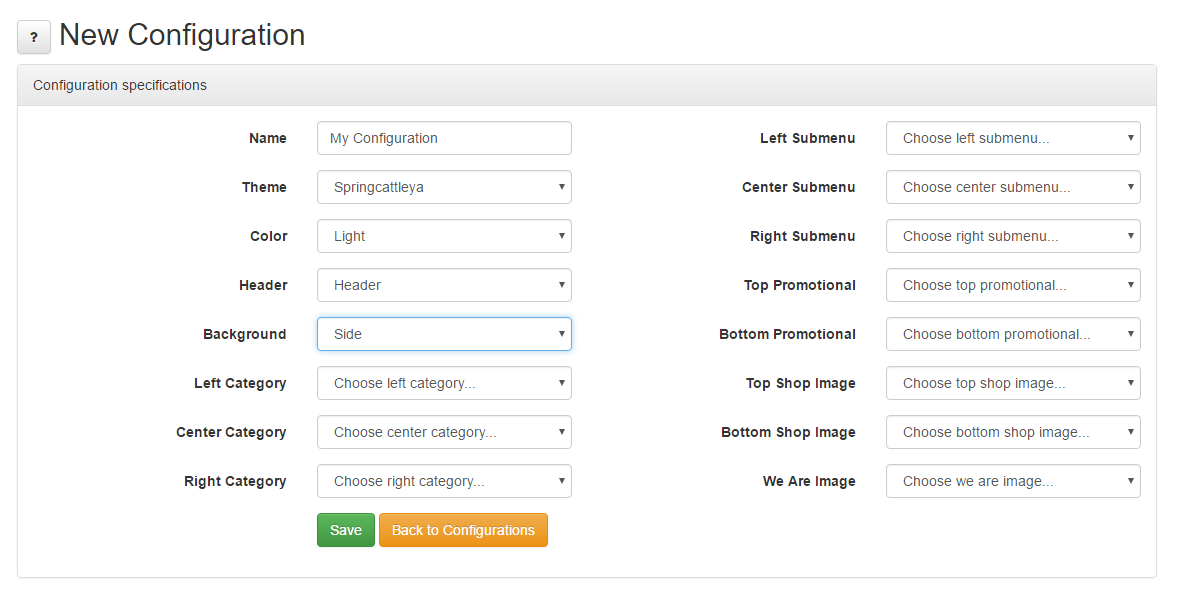The width and height of the screenshot is (1177, 597).
Task: Open the Left Submenu dropdown
Action: (1013, 138)
